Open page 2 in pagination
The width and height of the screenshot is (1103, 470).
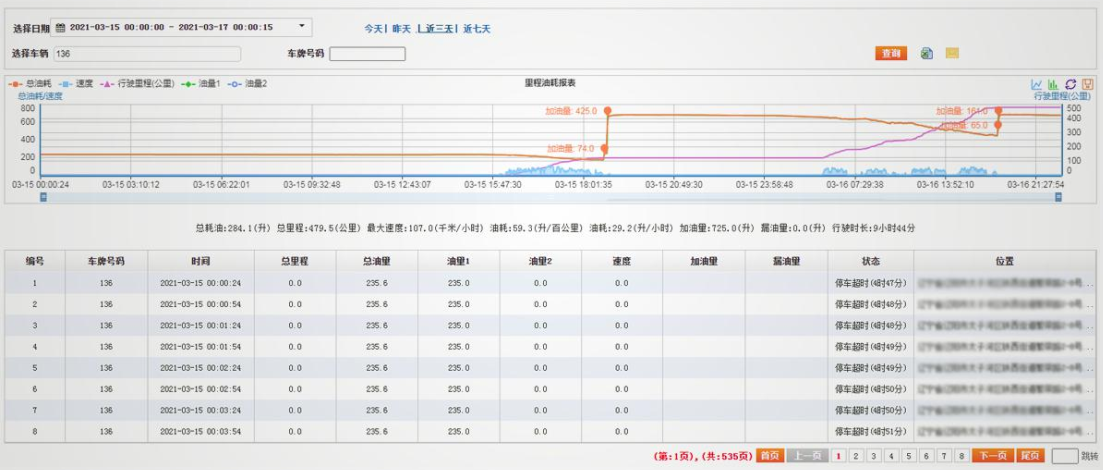pos(856,456)
